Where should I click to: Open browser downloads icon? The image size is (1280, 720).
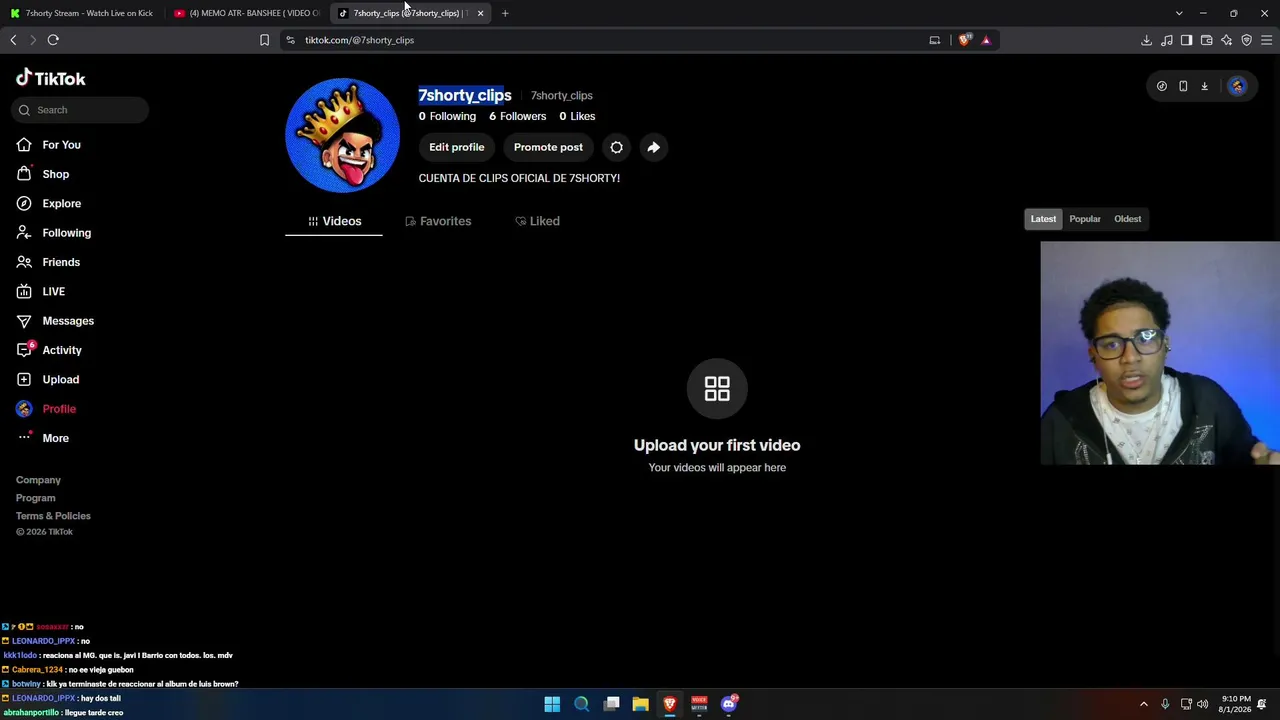coord(1146,40)
